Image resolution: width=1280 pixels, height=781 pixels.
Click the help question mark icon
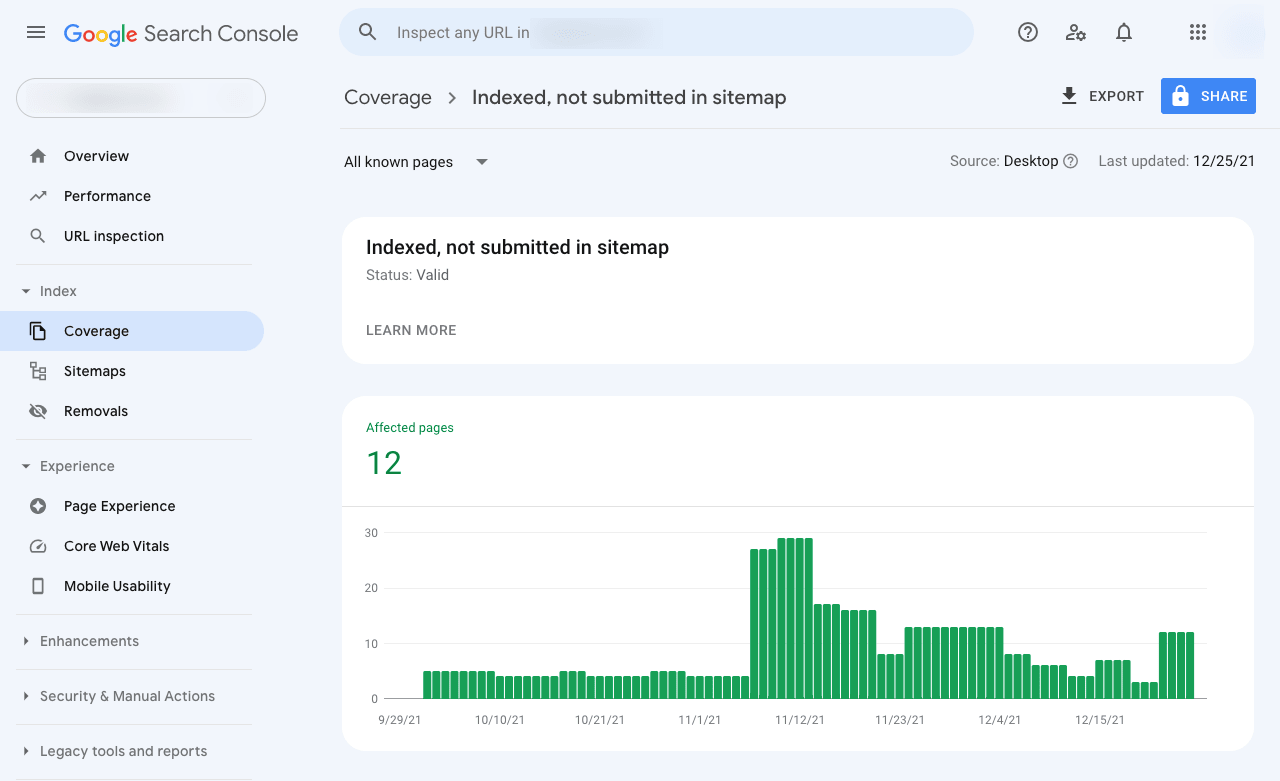(1028, 32)
